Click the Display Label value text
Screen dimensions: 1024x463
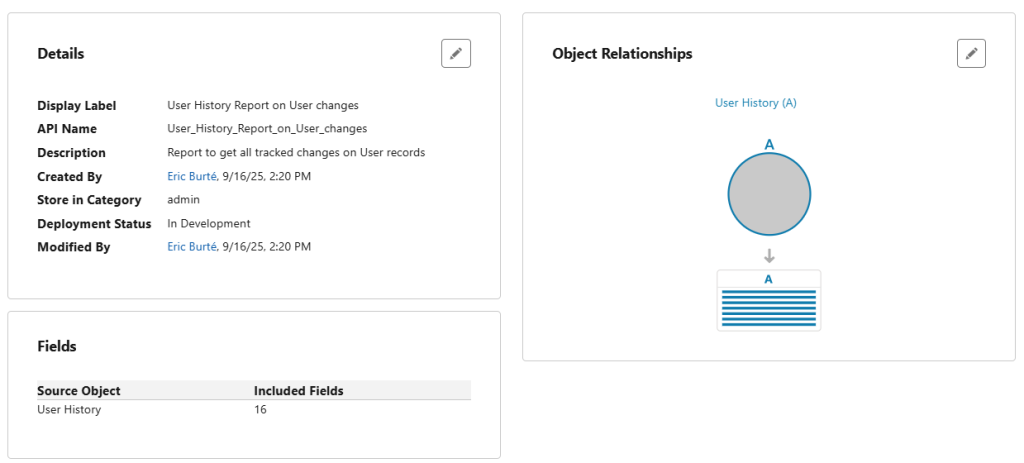(263, 105)
